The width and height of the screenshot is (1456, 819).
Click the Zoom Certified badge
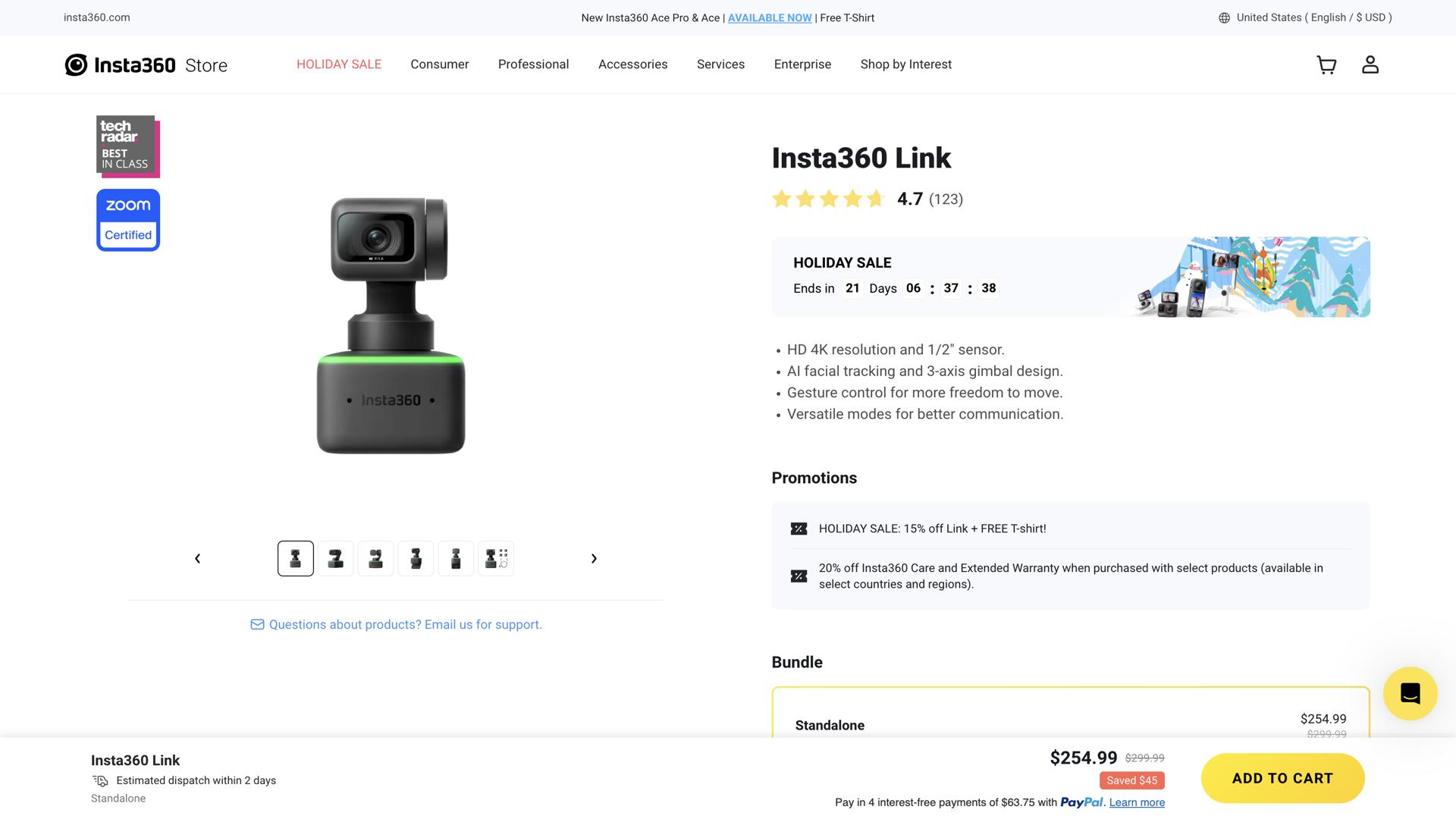point(127,219)
